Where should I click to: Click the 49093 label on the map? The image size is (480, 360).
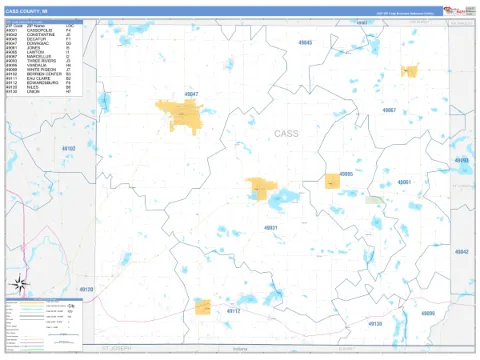[462, 160]
